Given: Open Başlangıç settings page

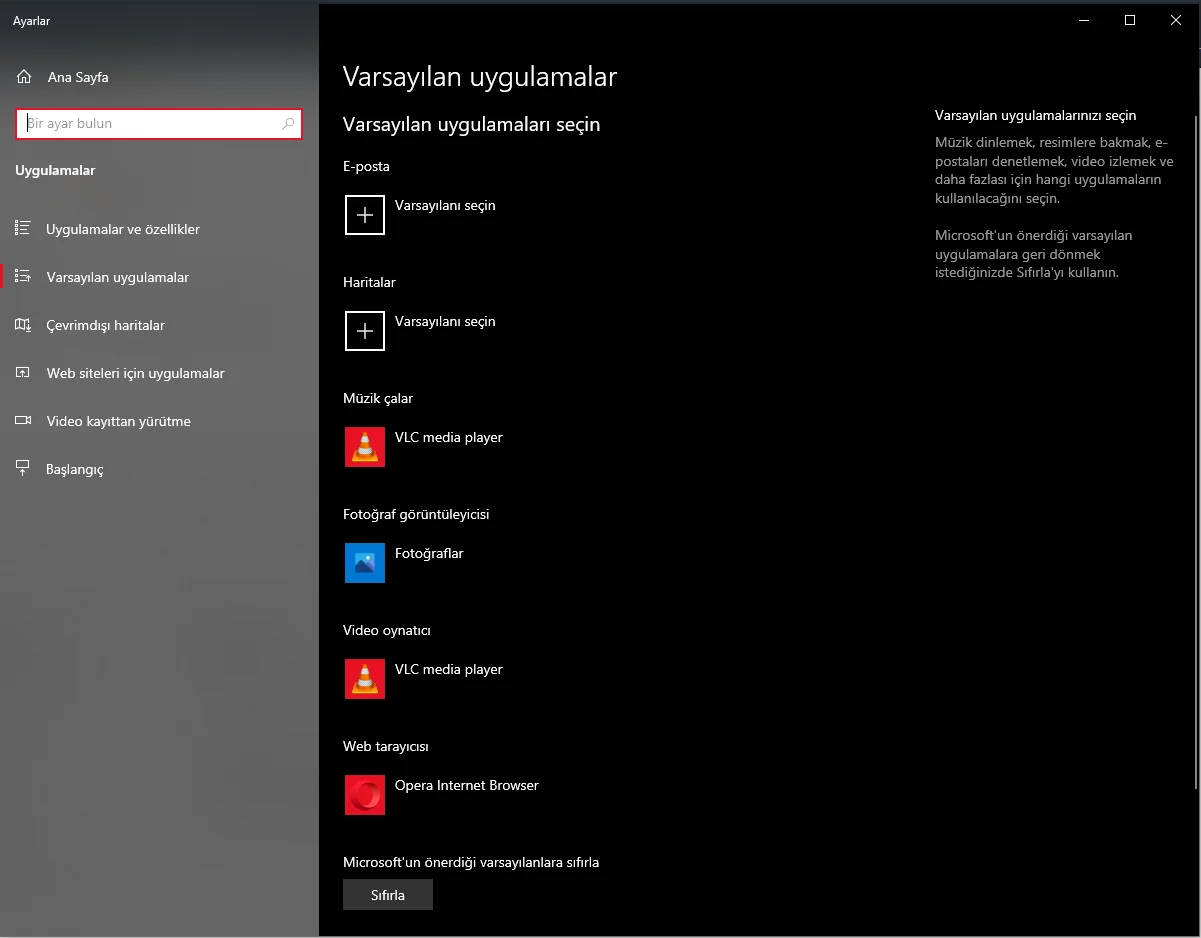Looking at the screenshot, I should point(160,469).
